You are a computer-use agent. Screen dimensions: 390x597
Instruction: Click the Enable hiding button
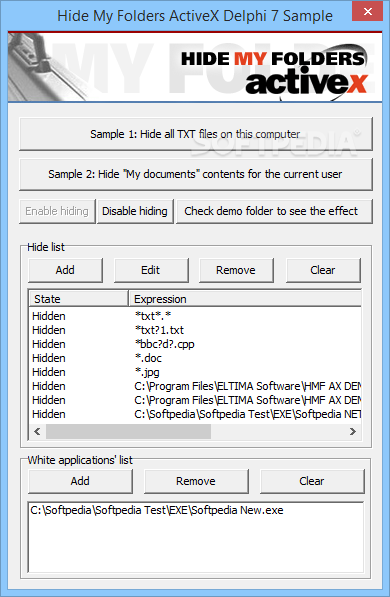(x=57, y=211)
